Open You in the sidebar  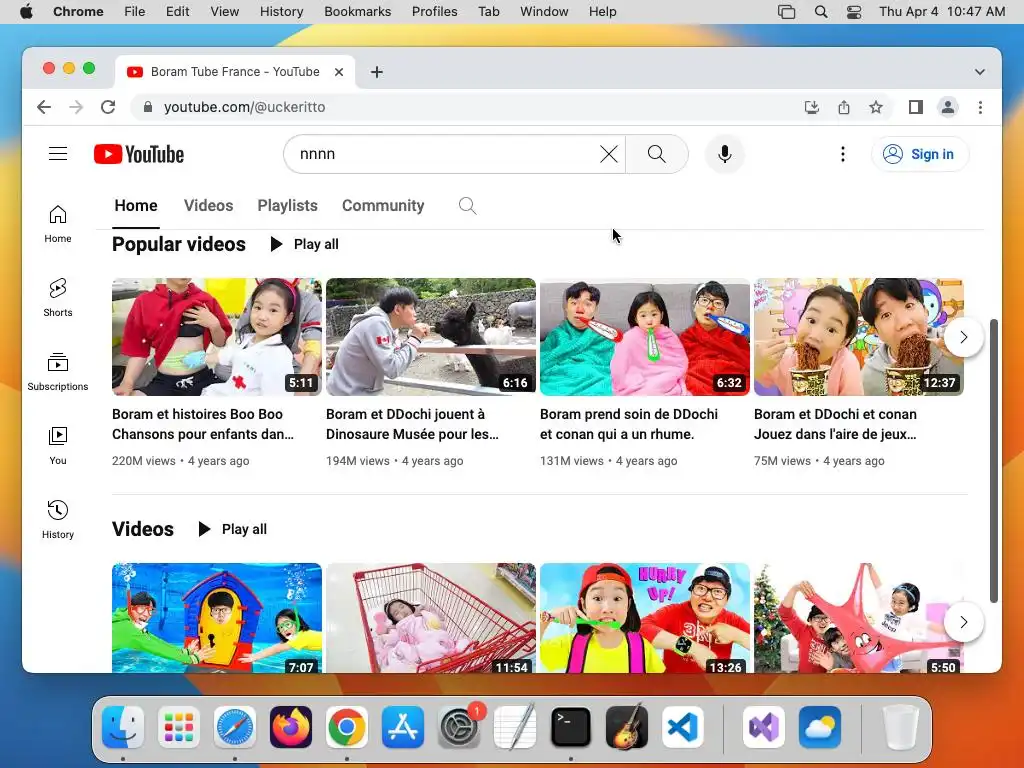tap(58, 445)
